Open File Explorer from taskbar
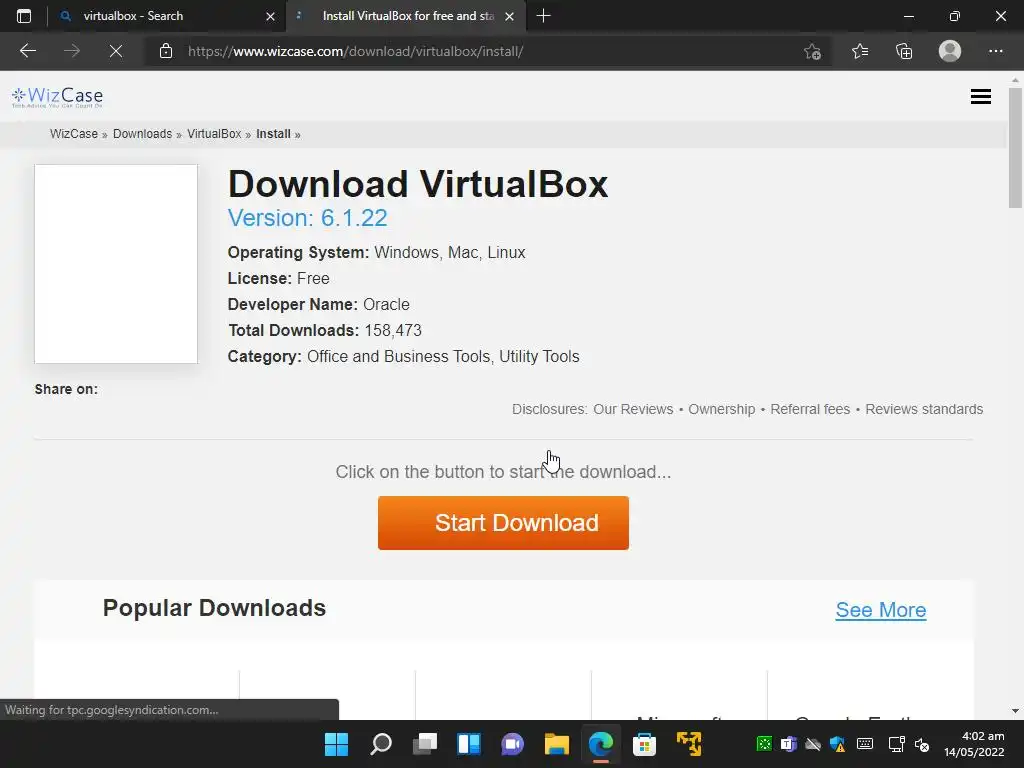 click(x=557, y=744)
